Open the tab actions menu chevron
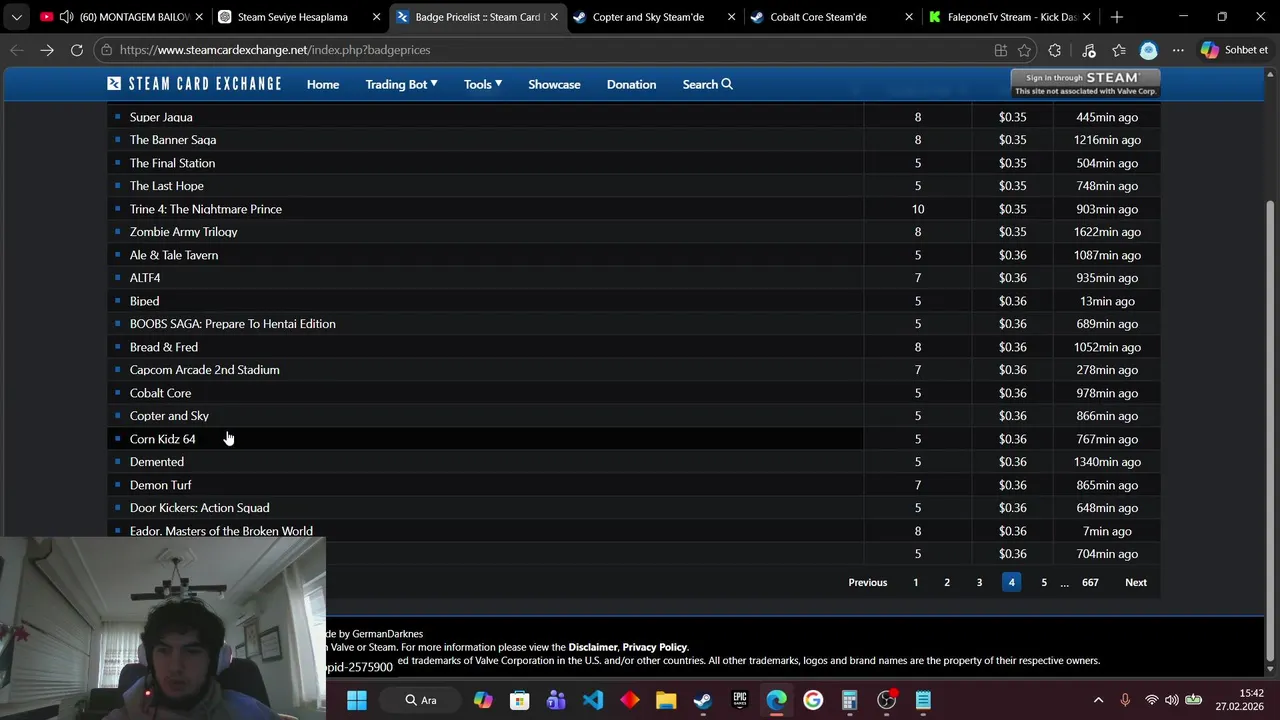Viewport: 1280px width, 720px height. [16, 17]
